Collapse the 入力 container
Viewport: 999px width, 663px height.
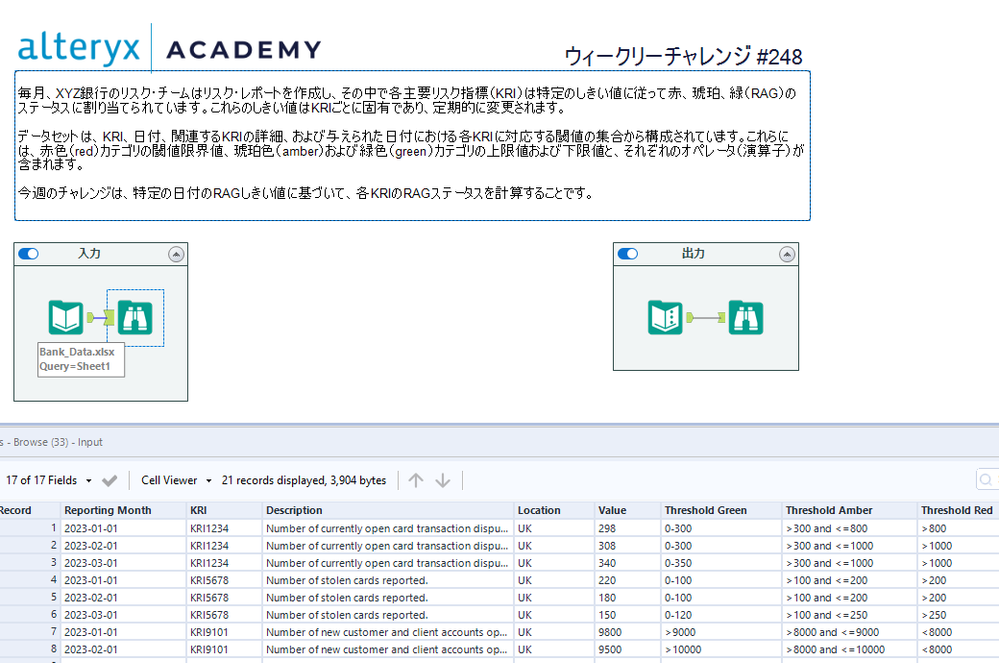coord(176,254)
